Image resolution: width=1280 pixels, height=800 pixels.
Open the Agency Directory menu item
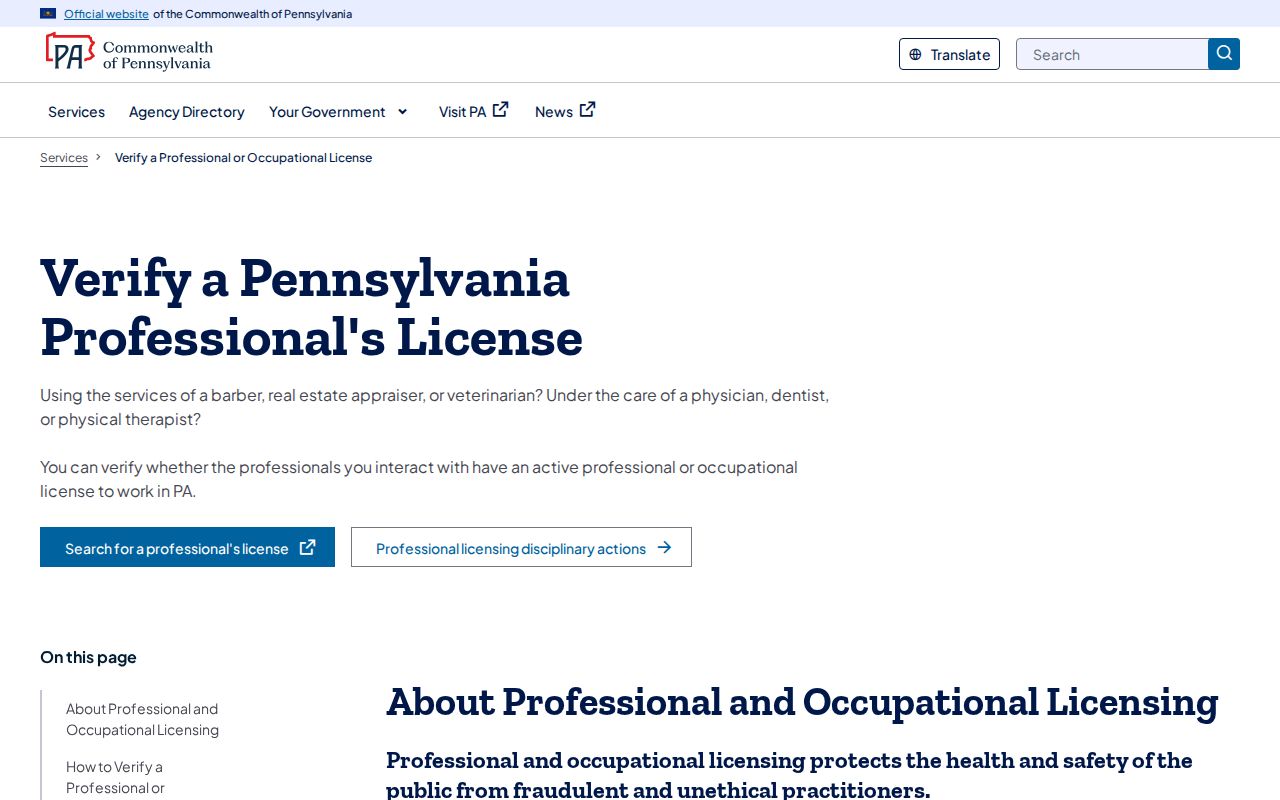click(187, 111)
